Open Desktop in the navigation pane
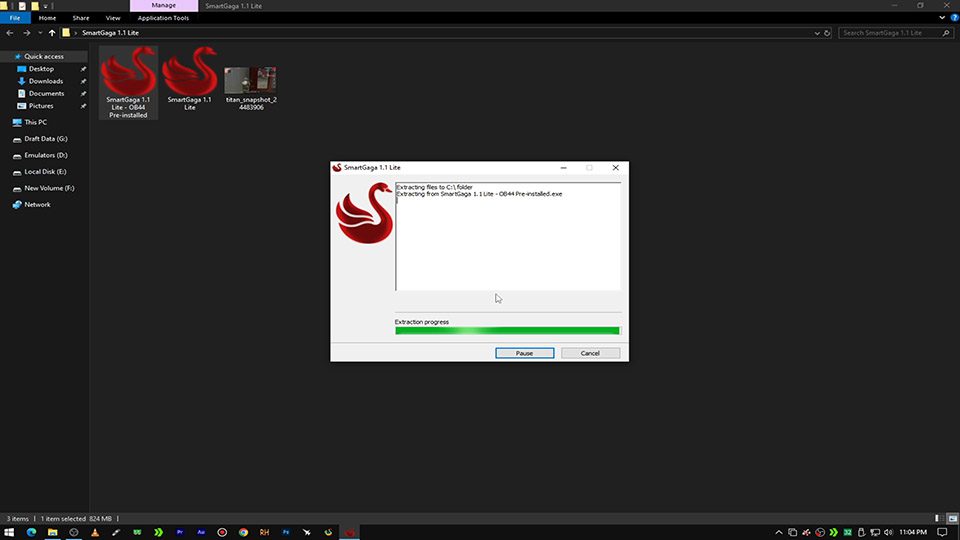The image size is (960, 540). [x=41, y=69]
